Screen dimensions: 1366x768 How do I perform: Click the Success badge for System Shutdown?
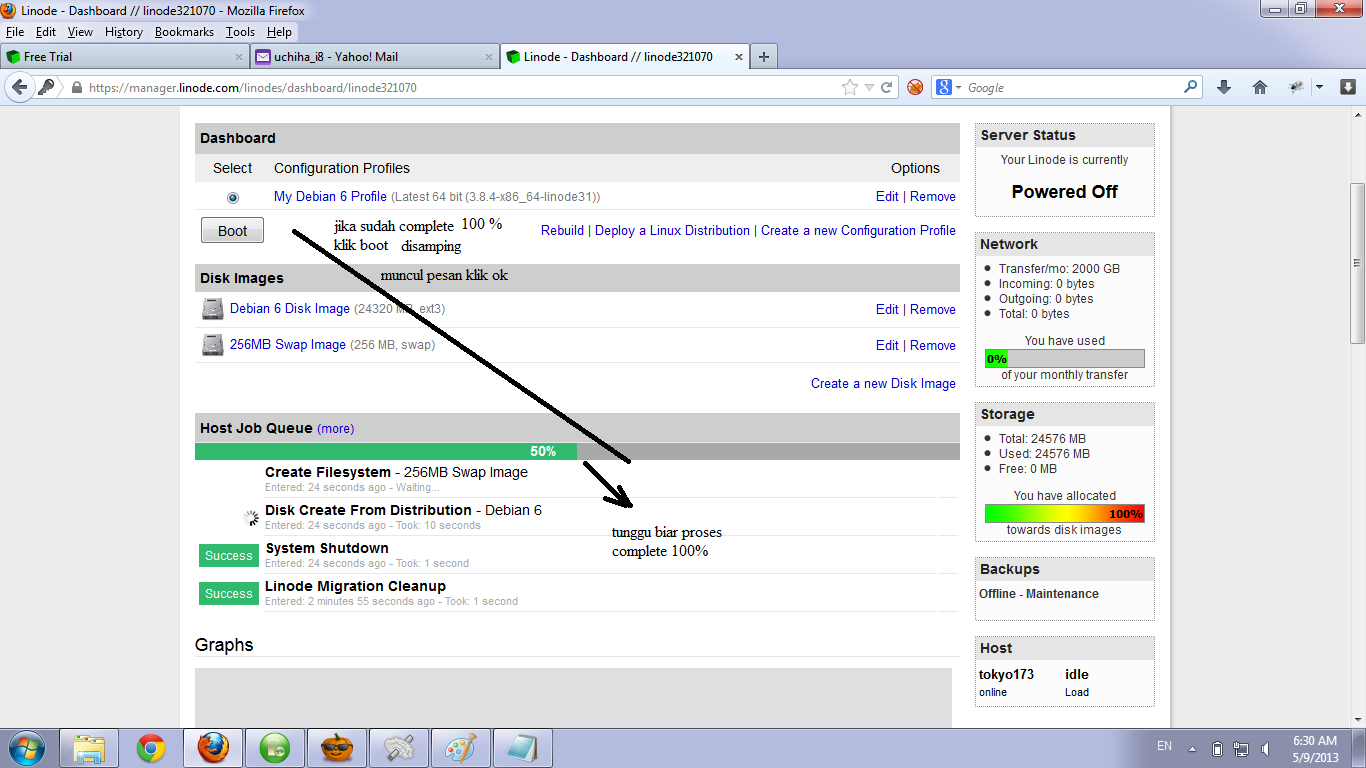pos(229,556)
